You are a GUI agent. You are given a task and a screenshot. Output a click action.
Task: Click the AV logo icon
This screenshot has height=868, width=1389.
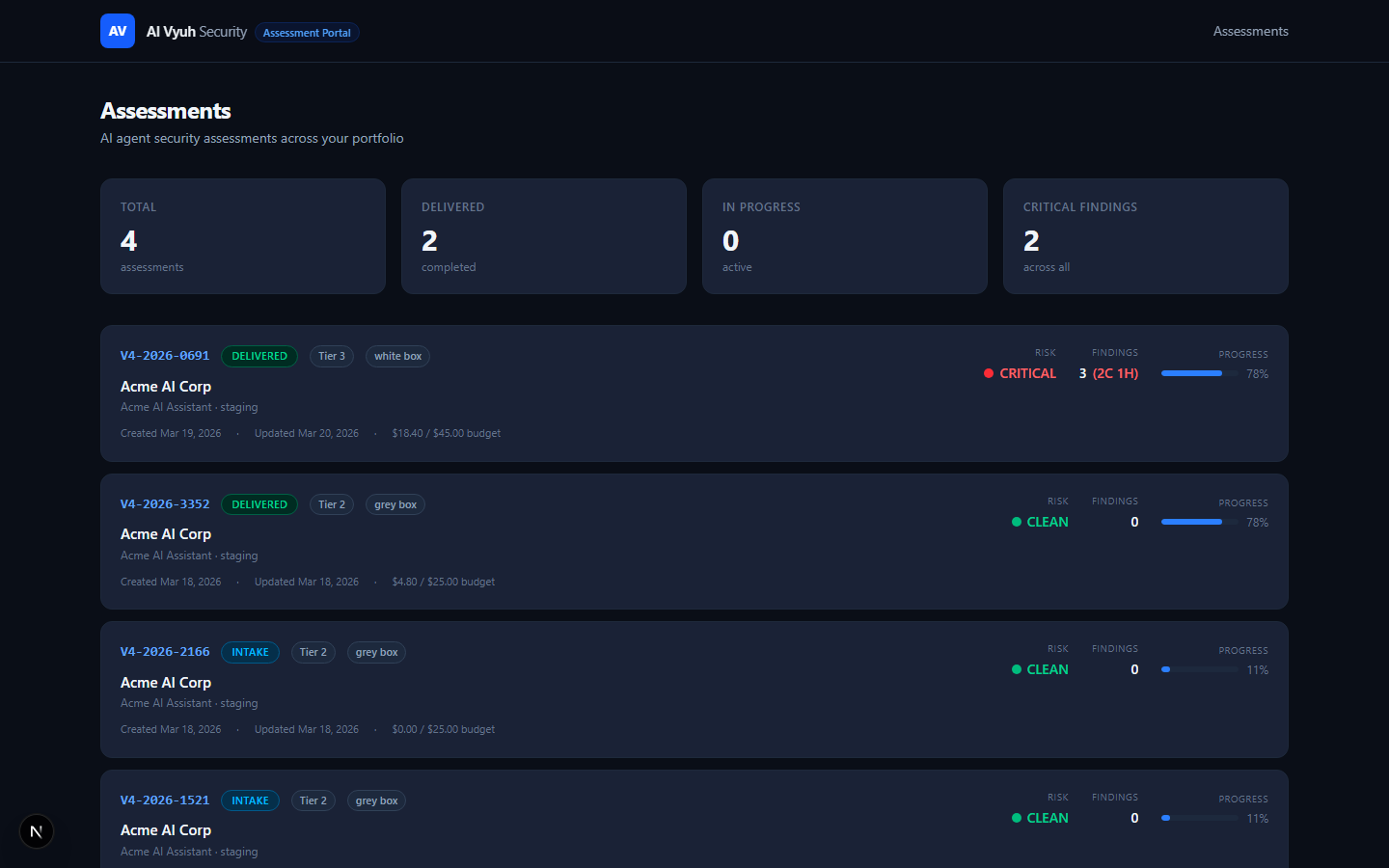coord(117,31)
